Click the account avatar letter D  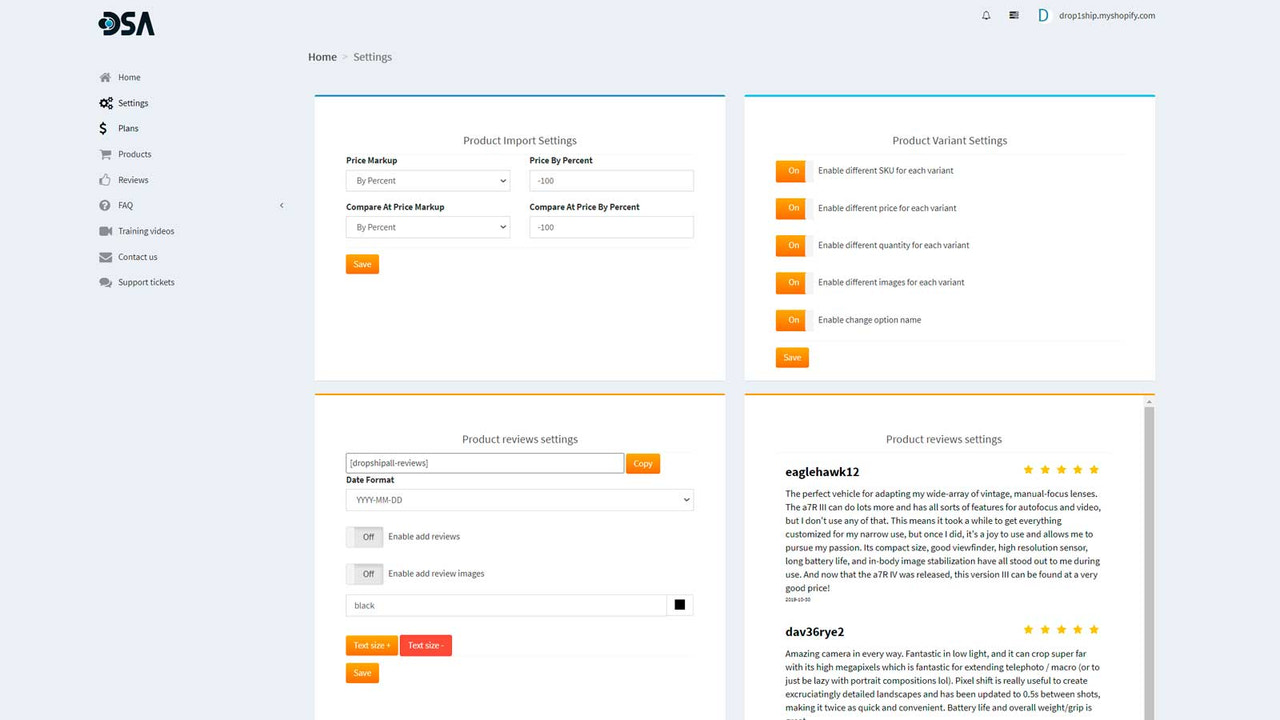tap(1044, 16)
